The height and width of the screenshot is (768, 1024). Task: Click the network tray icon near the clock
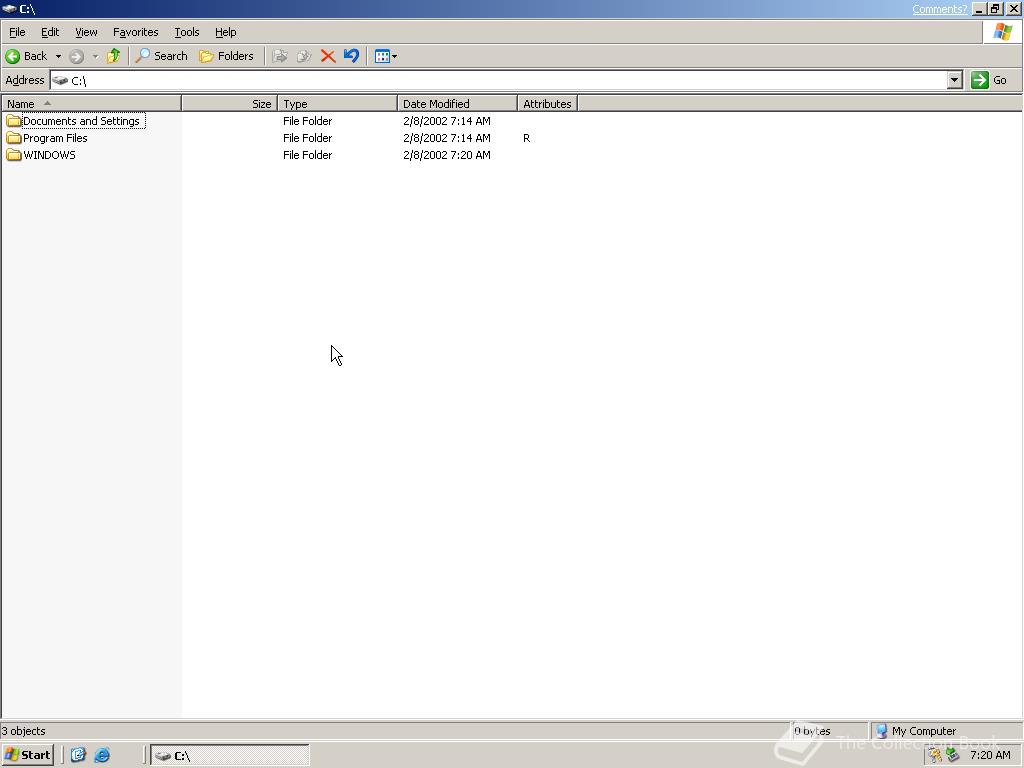click(952, 756)
